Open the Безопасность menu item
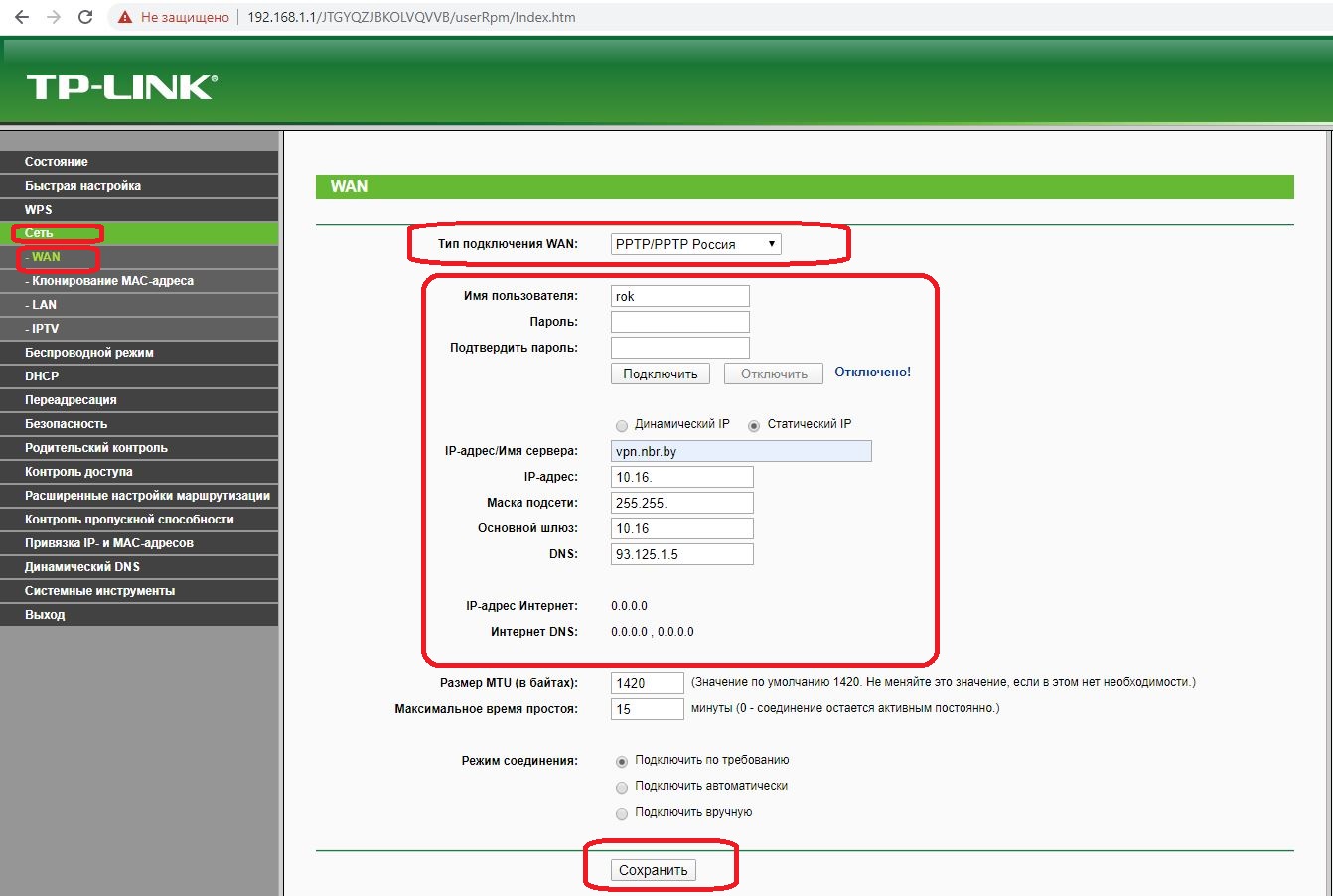The height and width of the screenshot is (896, 1333). click(139, 424)
